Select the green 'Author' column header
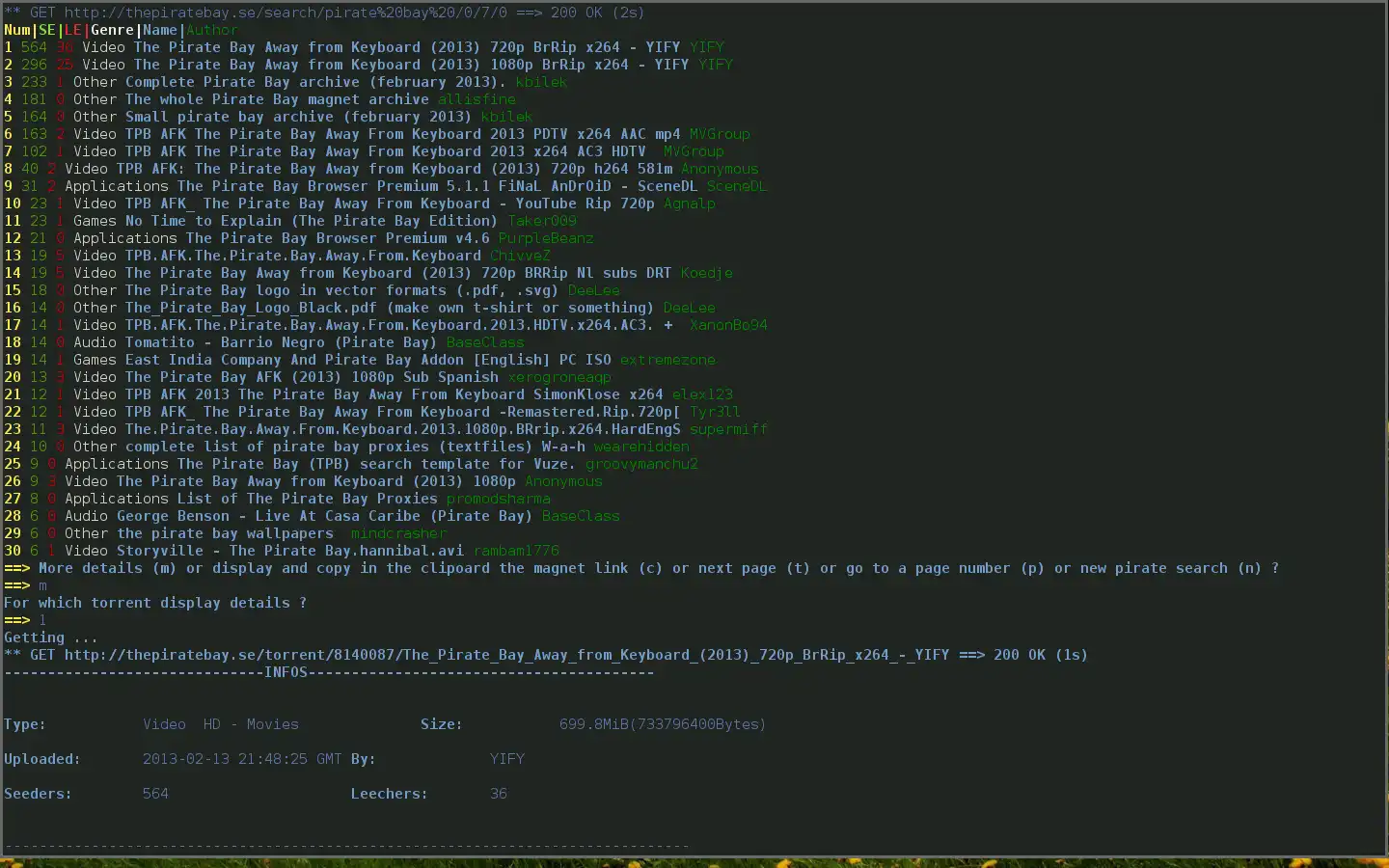Screen dimensions: 1389x868 212,30
